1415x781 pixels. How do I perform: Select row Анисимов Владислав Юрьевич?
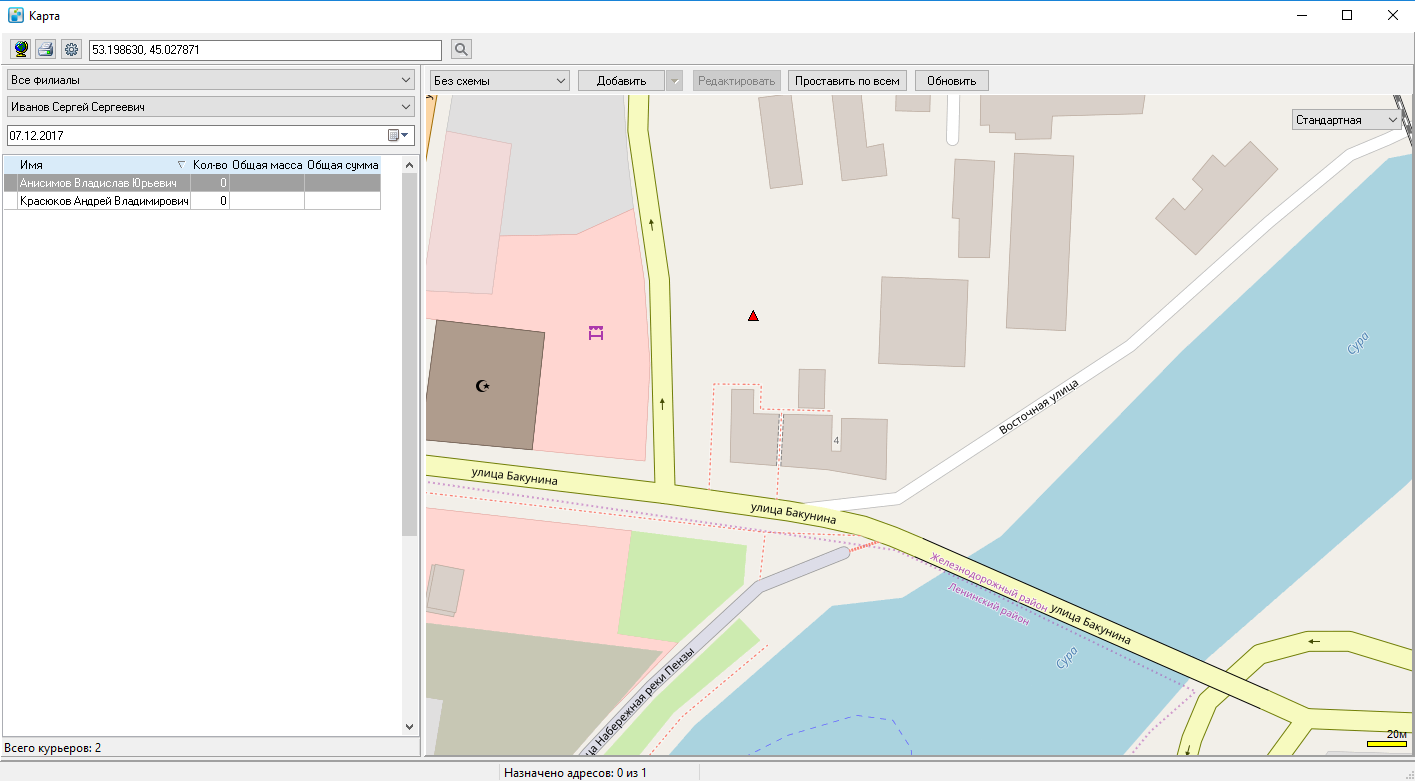[x=192, y=183]
